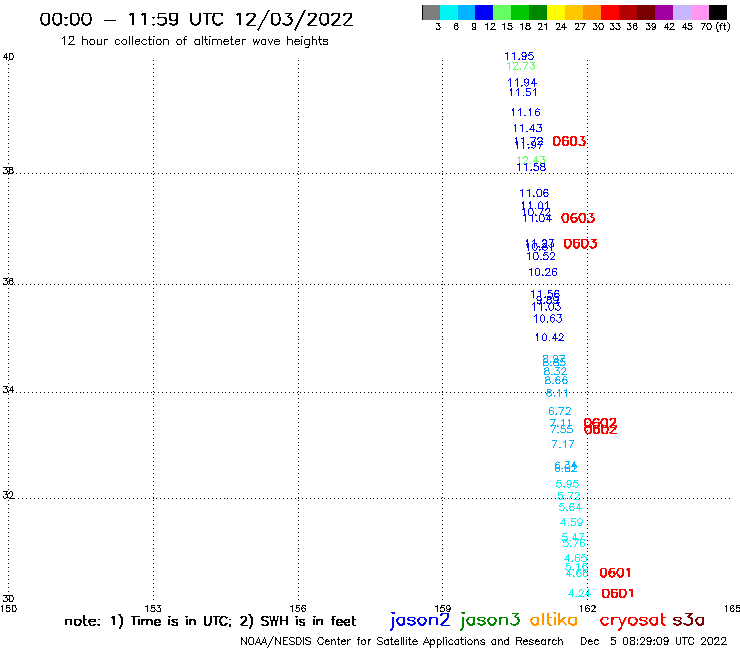Click the jason3 satellite label
Viewport: 740px width, 650px height.
(489, 620)
